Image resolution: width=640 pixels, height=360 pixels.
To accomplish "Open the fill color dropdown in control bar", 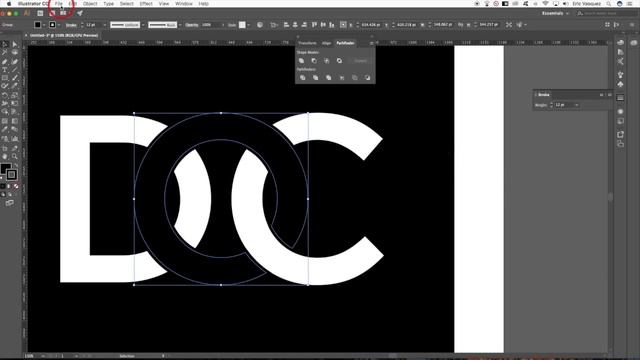I will (x=44, y=25).
